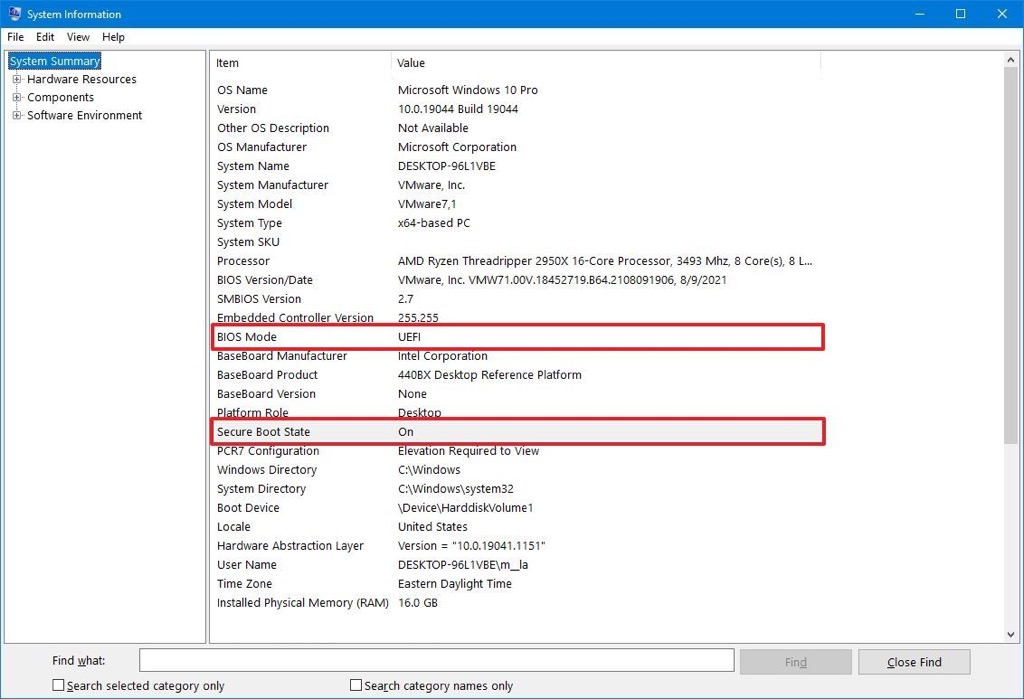
Task: Expand the Hardware Resources tree node
Action: tap(17, 79)
